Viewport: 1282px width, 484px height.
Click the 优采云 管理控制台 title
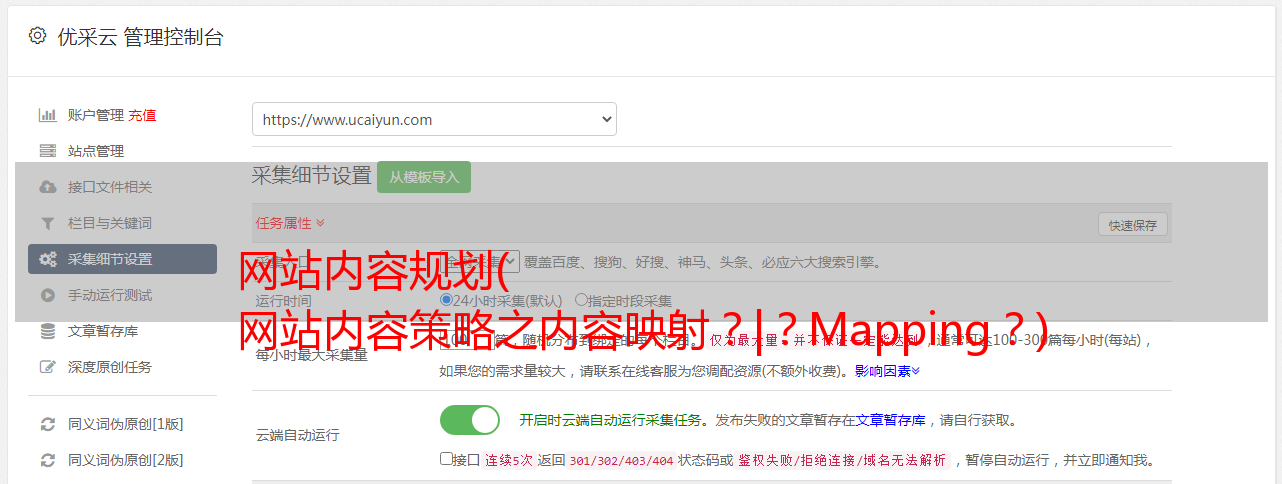(141, 37)
